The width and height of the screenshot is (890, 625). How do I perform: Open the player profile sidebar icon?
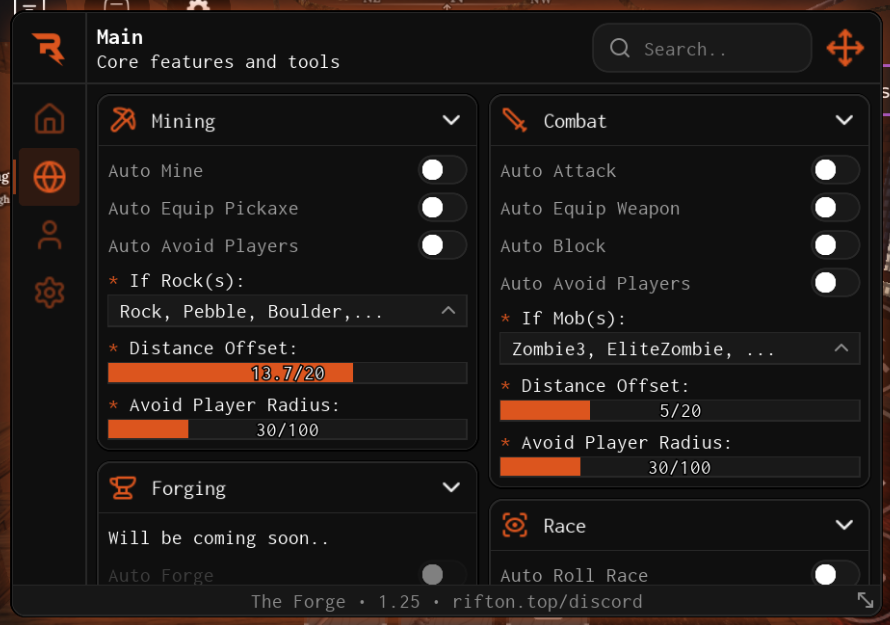coord(49,235)
